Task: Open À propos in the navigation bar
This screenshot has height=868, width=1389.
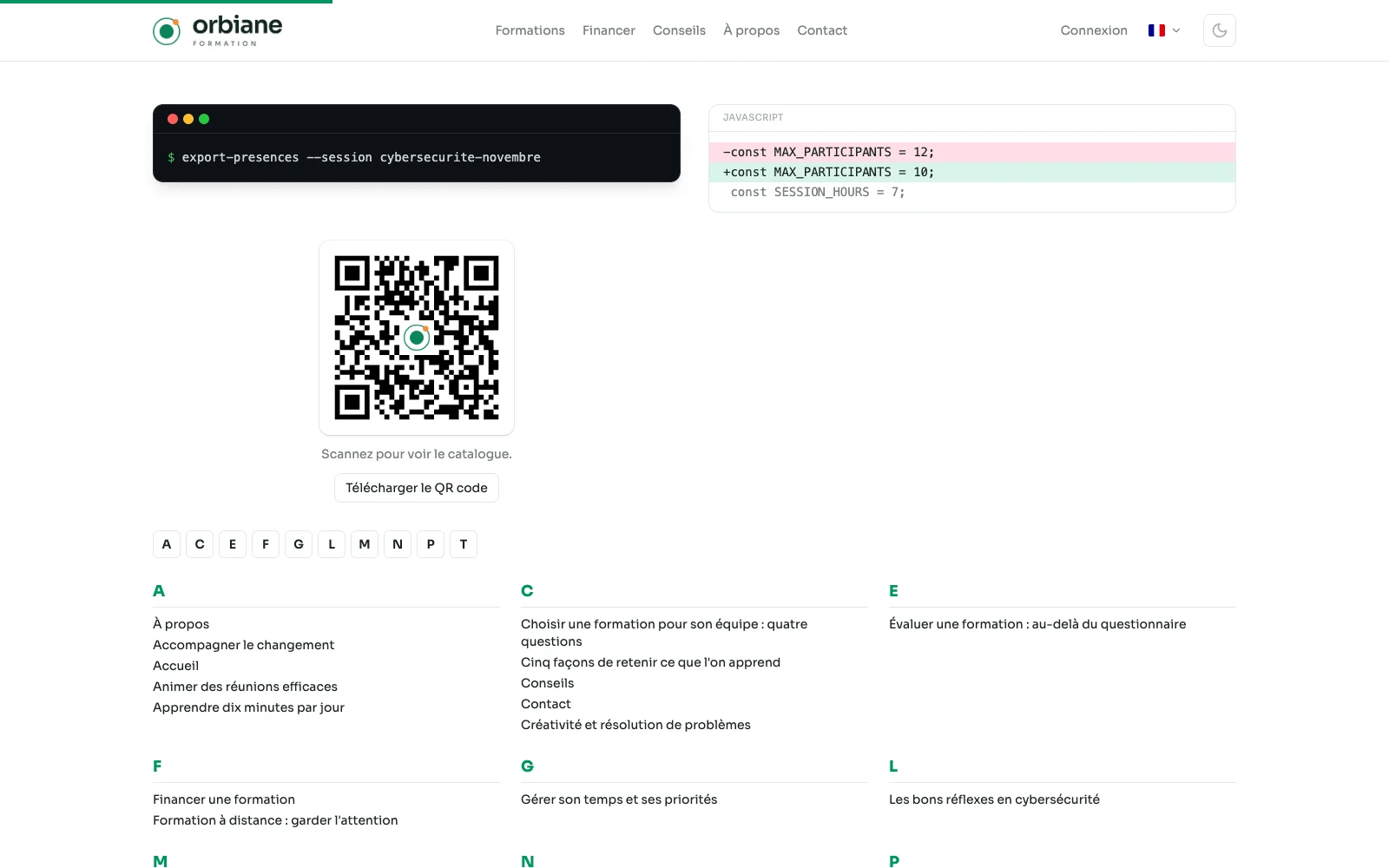Action: click(x=751, y=30)
